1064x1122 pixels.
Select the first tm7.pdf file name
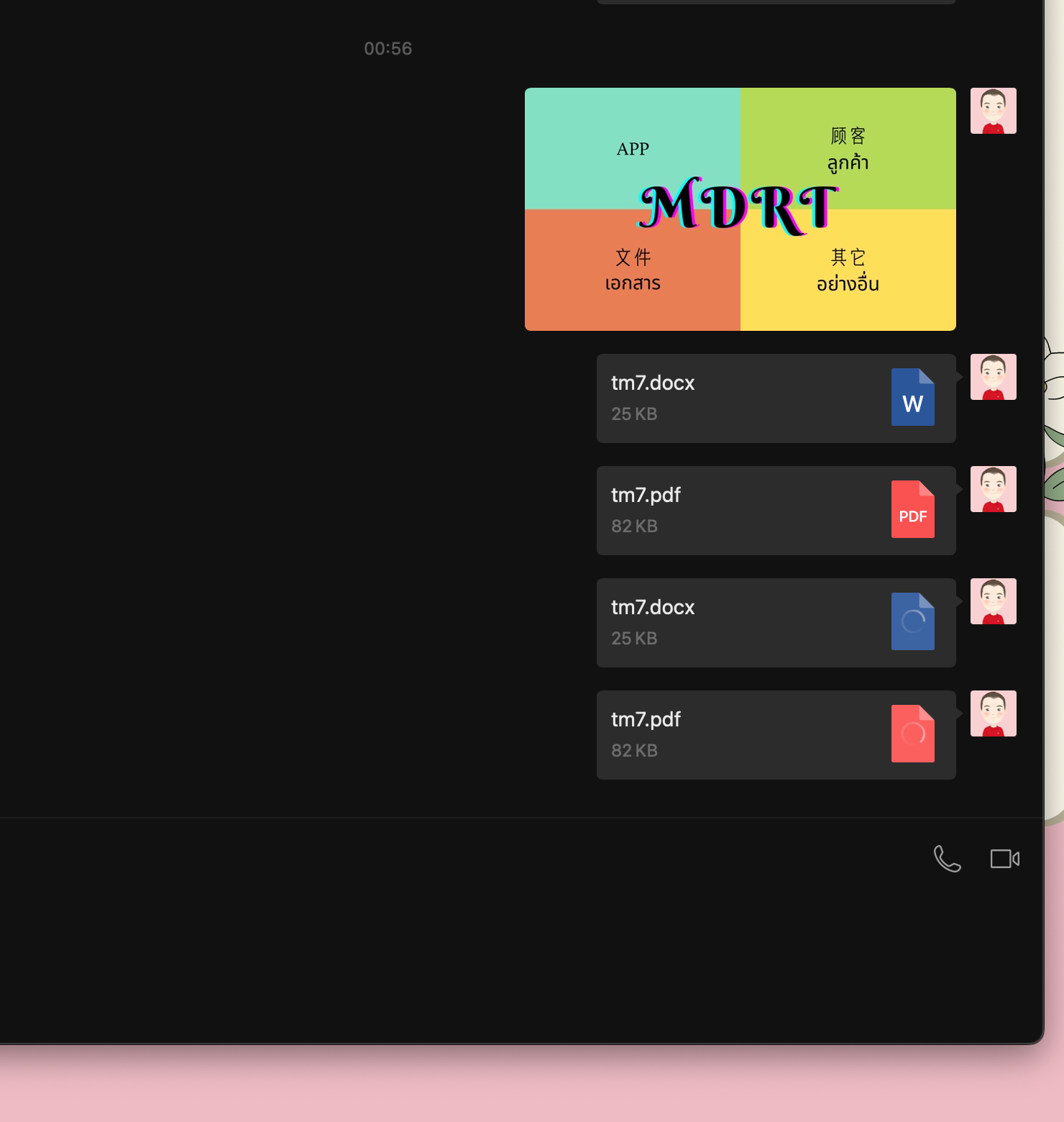(x=646, y=495)
